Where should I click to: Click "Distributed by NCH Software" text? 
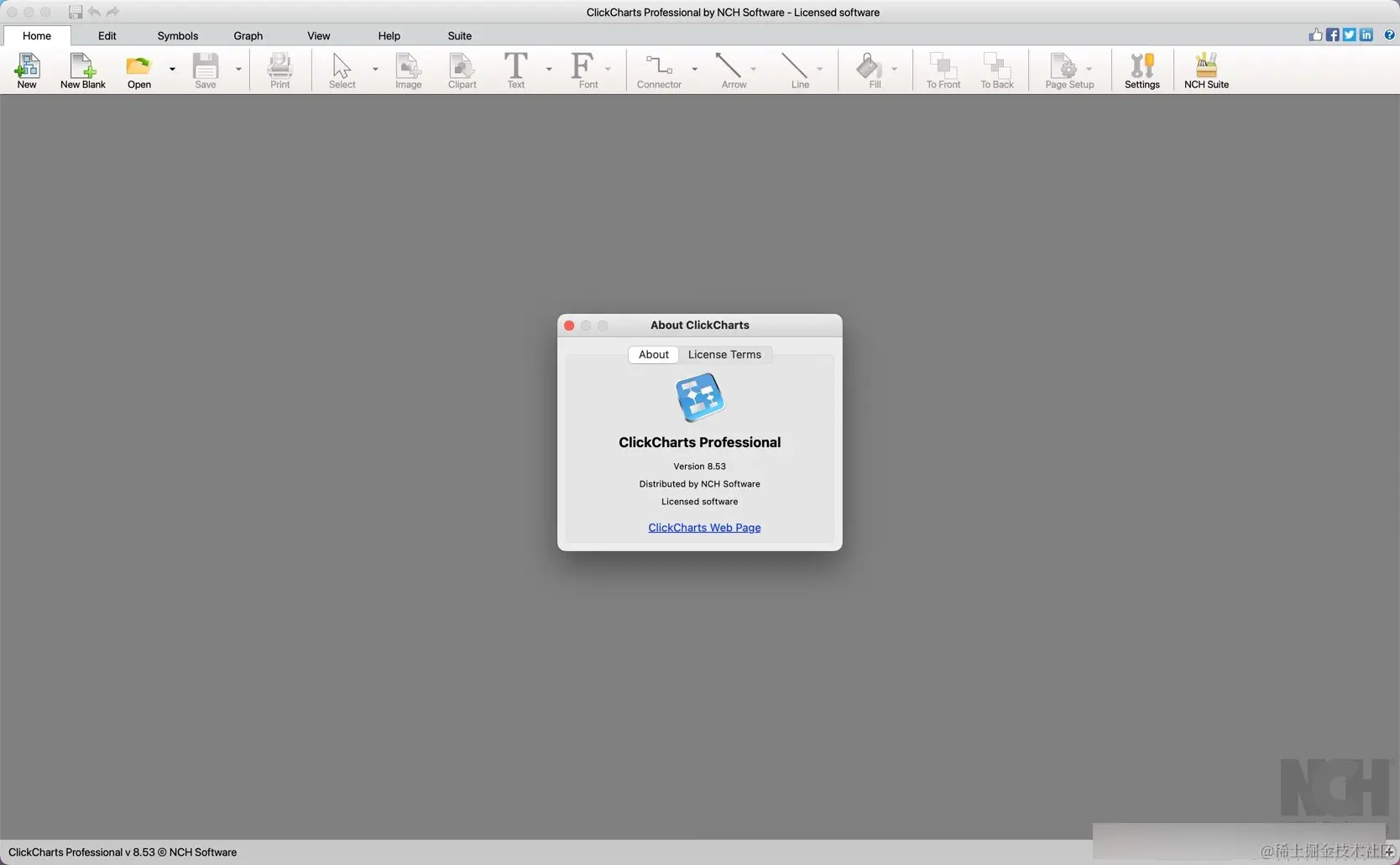(x=699, y=484)
